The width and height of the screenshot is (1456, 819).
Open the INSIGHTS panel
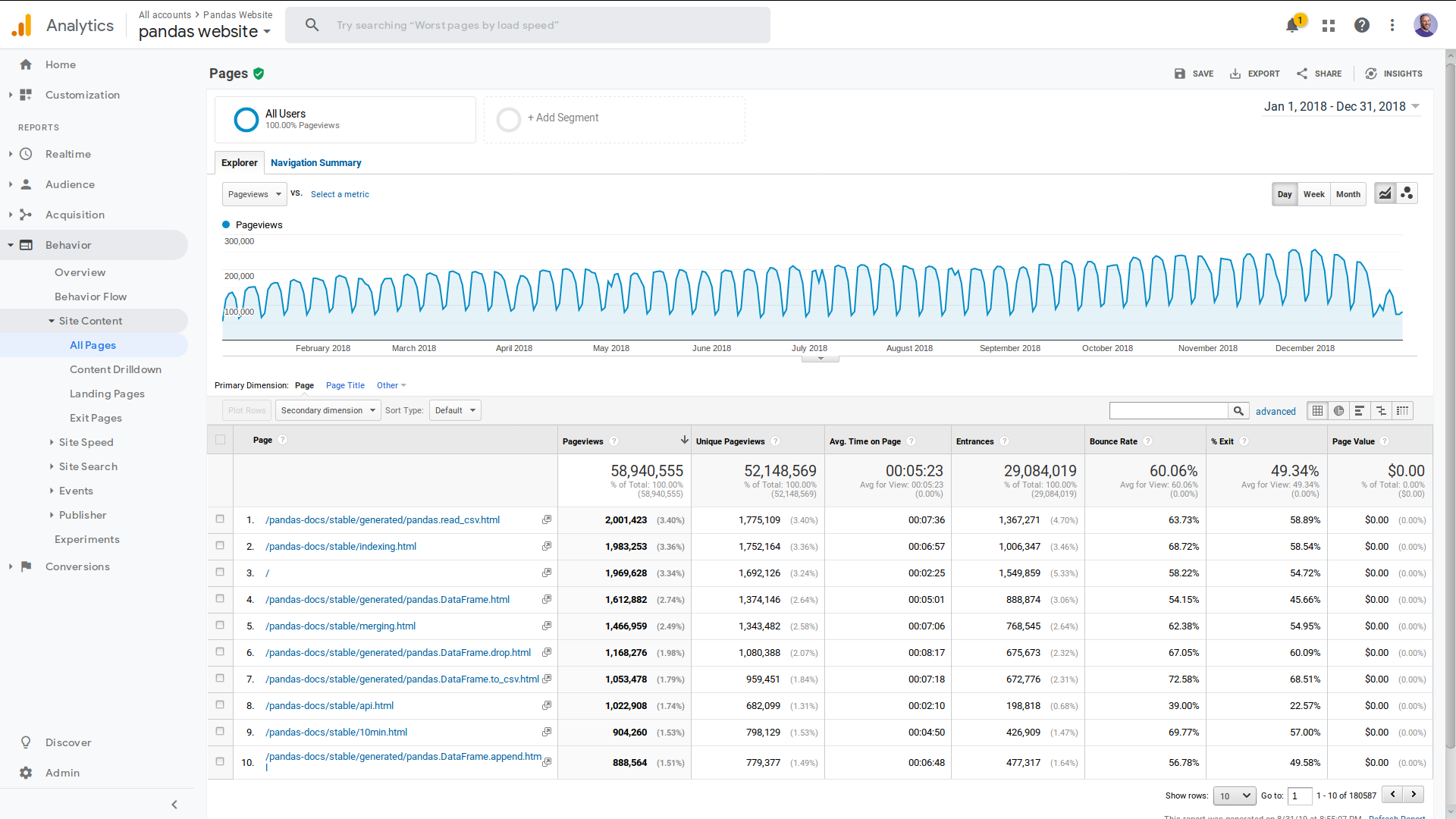click(1394, 74)
